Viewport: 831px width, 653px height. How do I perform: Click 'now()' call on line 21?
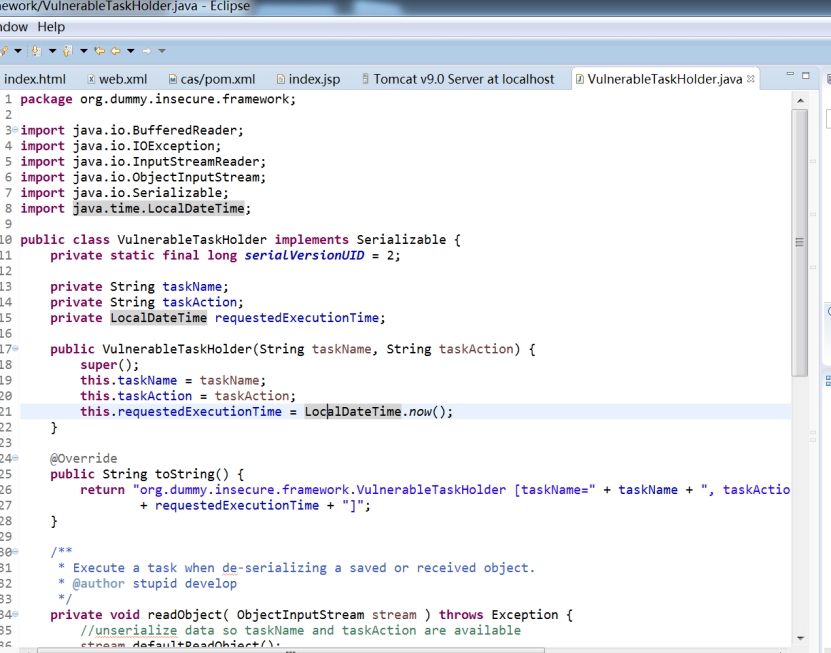[427, 412]
